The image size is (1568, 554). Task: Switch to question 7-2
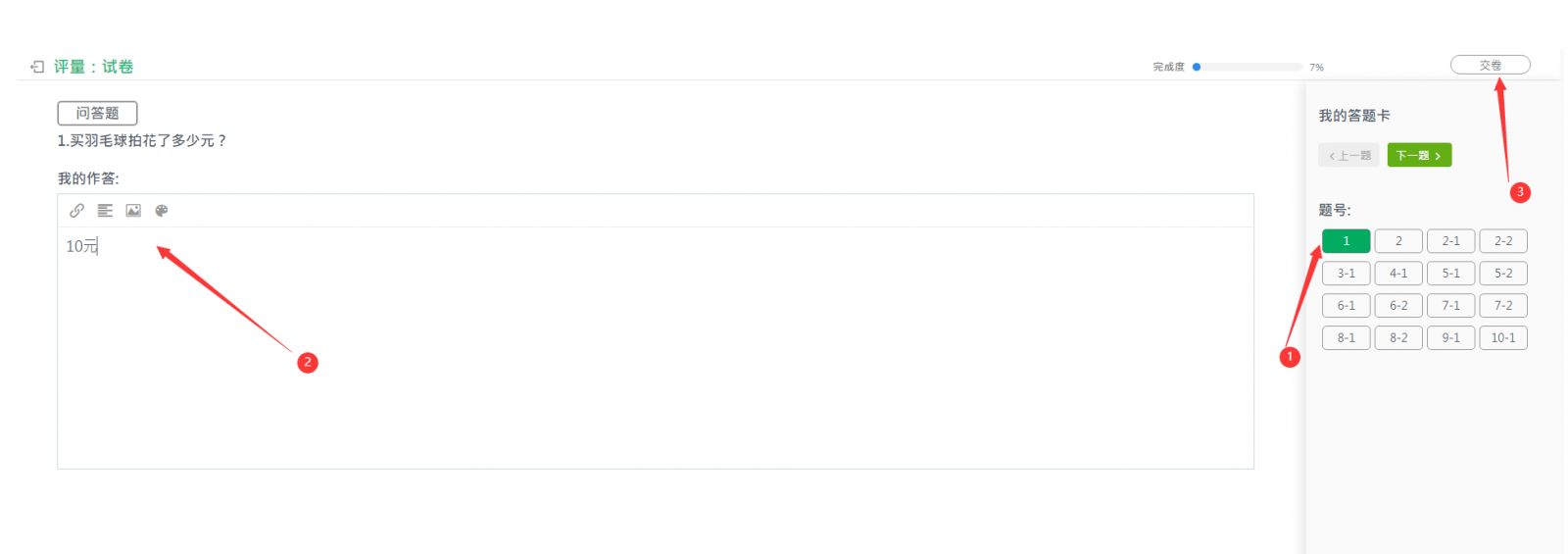(1503, 306)
